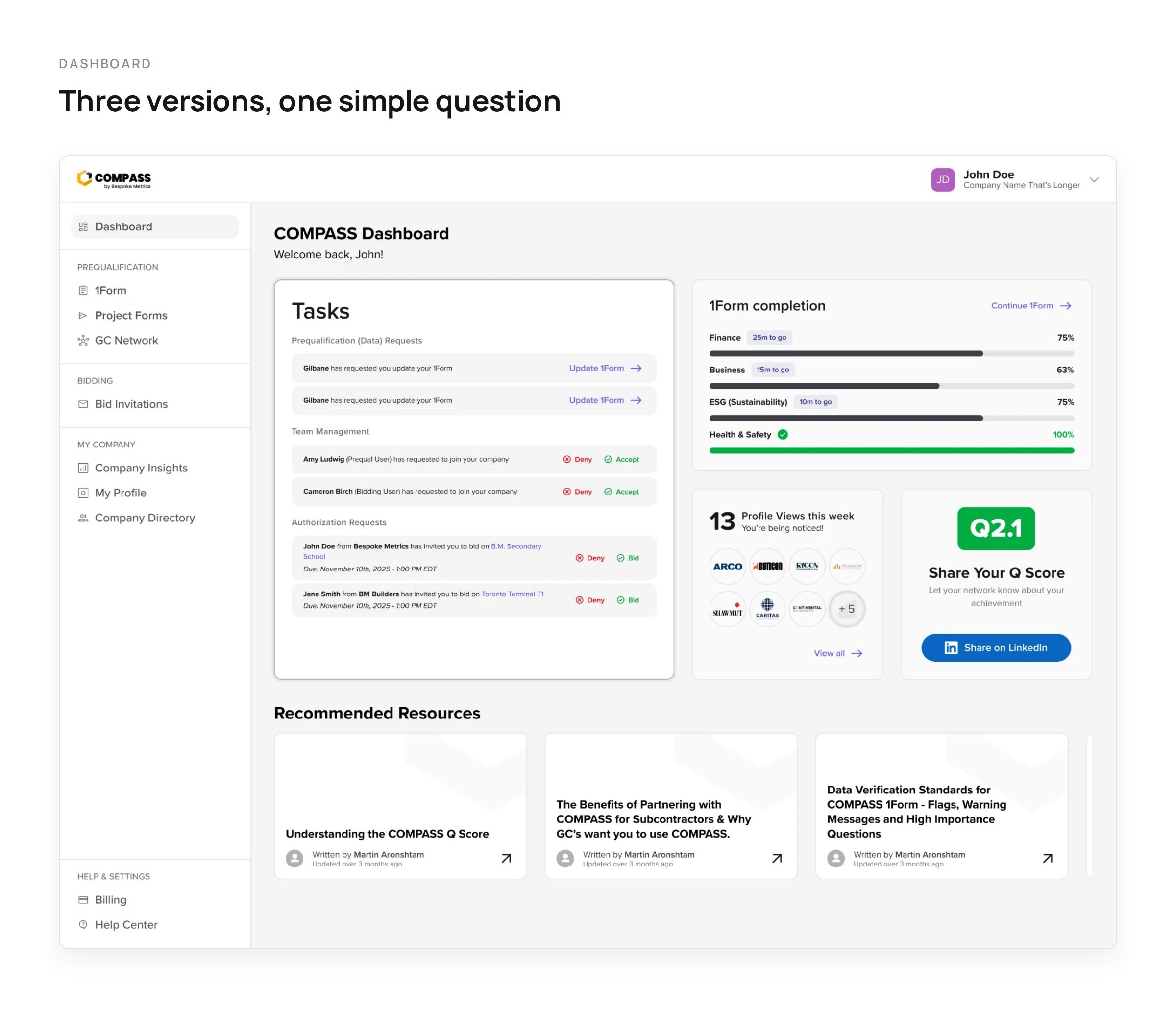The width and height of the screenshot is (1176, 1015).
Task: Click the 10m to go badge
Action: 815,402
